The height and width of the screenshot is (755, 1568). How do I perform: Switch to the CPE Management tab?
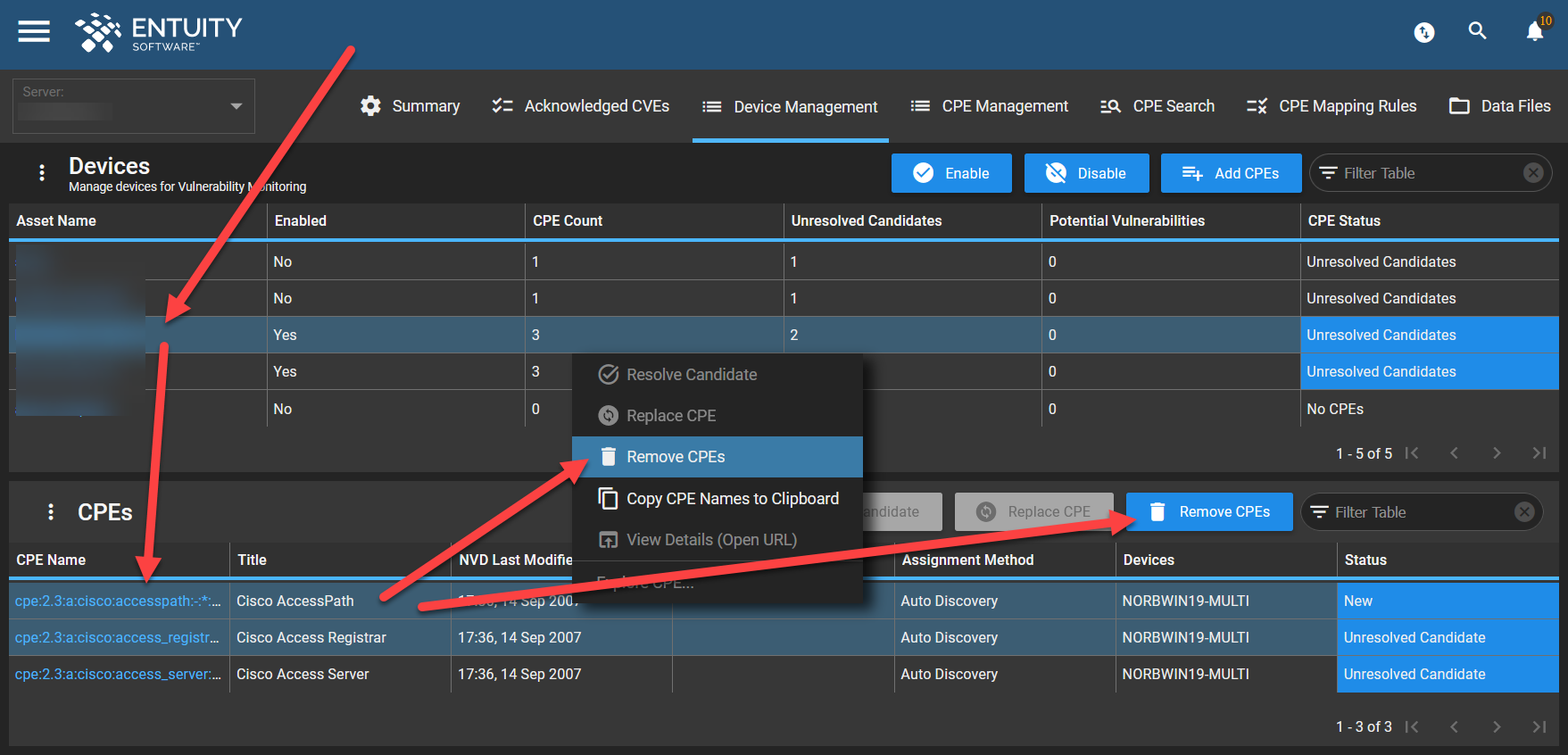click(x=990, y=106)
